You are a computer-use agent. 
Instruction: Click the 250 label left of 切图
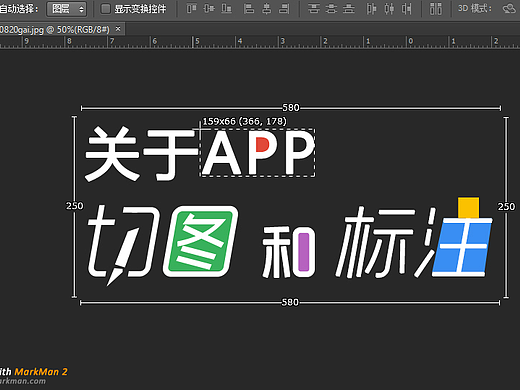75,206
